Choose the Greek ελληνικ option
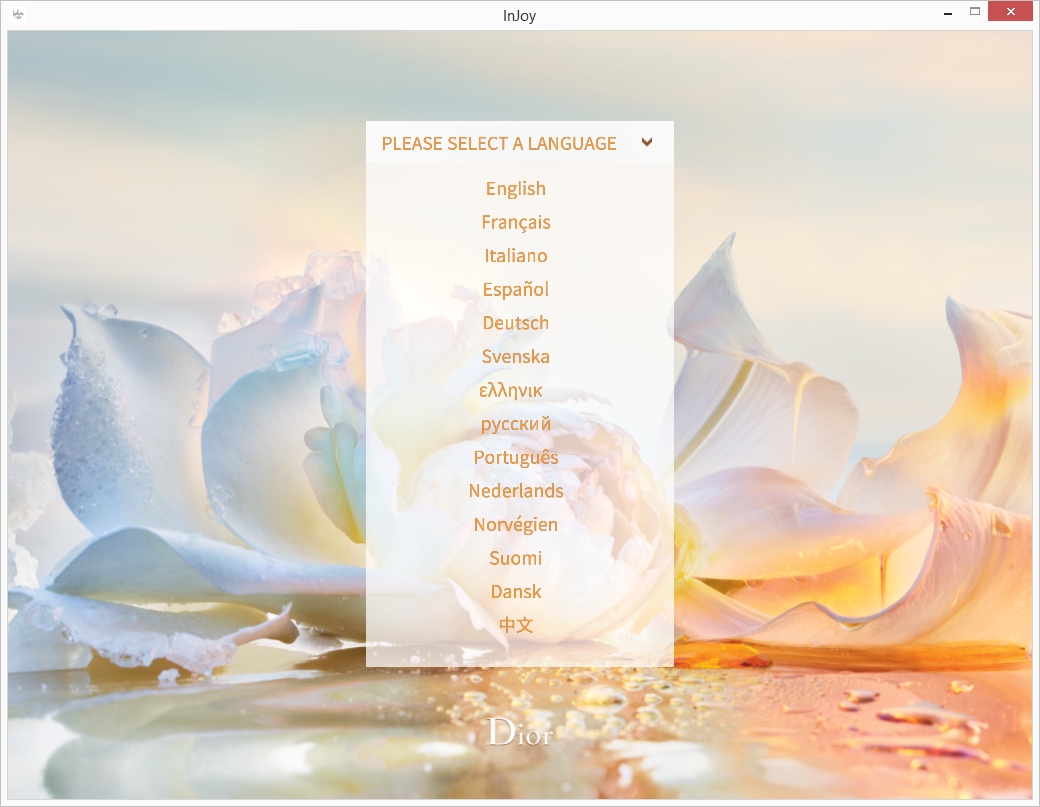This screenshot has width=1040, height=807. click(x=511, y=391)
